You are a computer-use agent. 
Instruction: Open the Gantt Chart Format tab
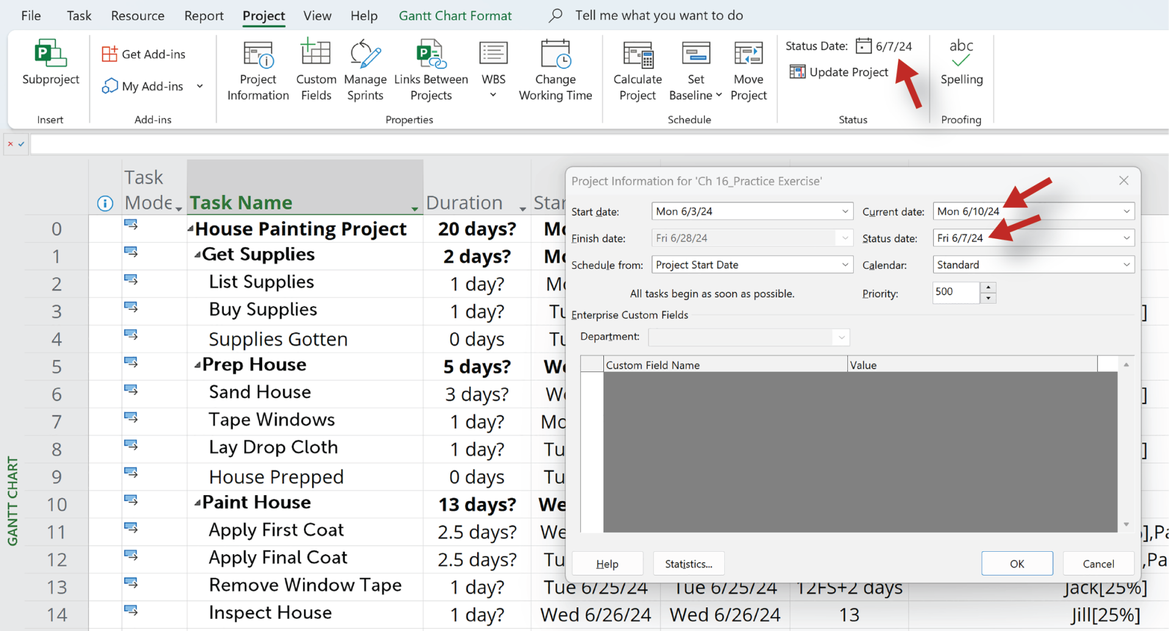(x=456, y=16)
